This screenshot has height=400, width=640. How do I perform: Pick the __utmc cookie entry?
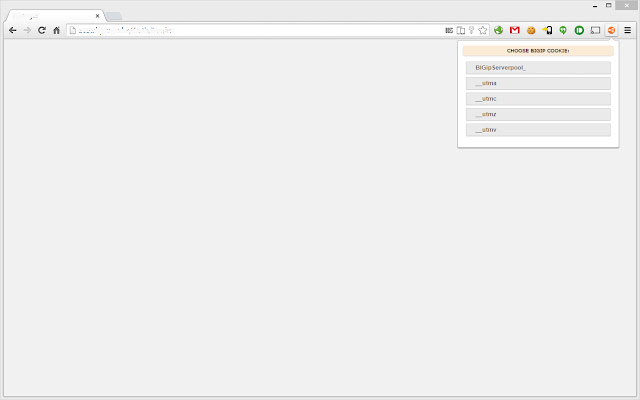tap(538, 99)
